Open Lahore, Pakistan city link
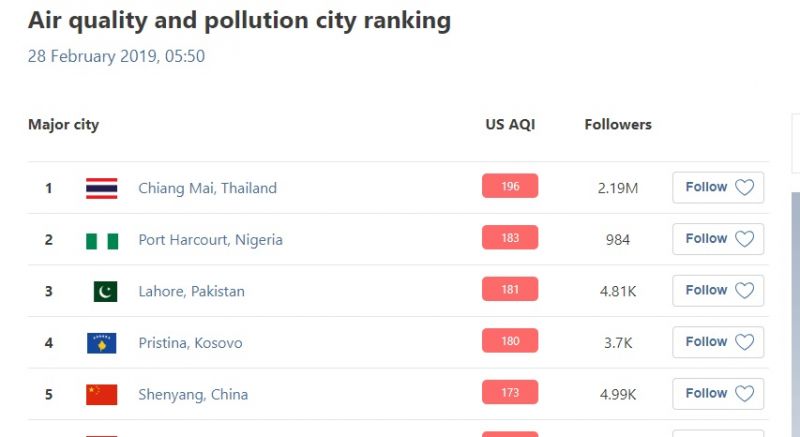The height and width of the screenshot is (437, 800). pyautogui.click(x=191, y=292)
